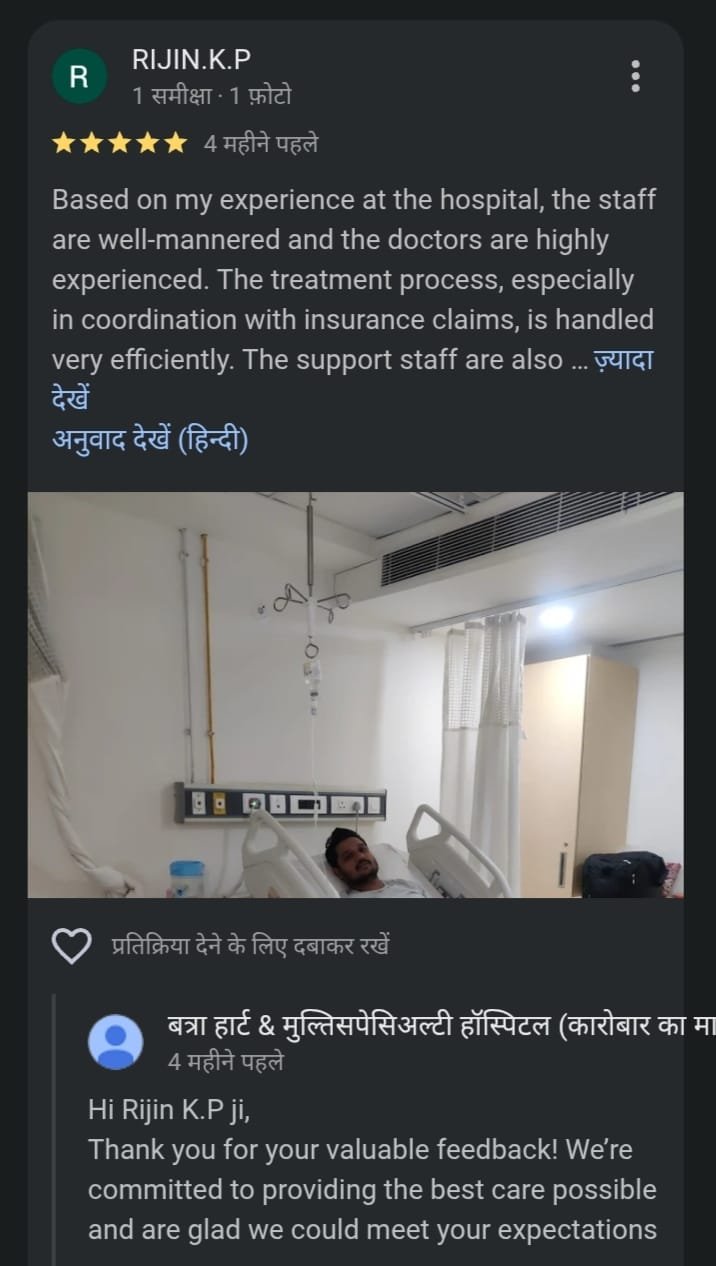Open the three-dot menu for Rijin's review
Image resolution: width=716 pixels, height=1266 pixels.
(635, 76)
